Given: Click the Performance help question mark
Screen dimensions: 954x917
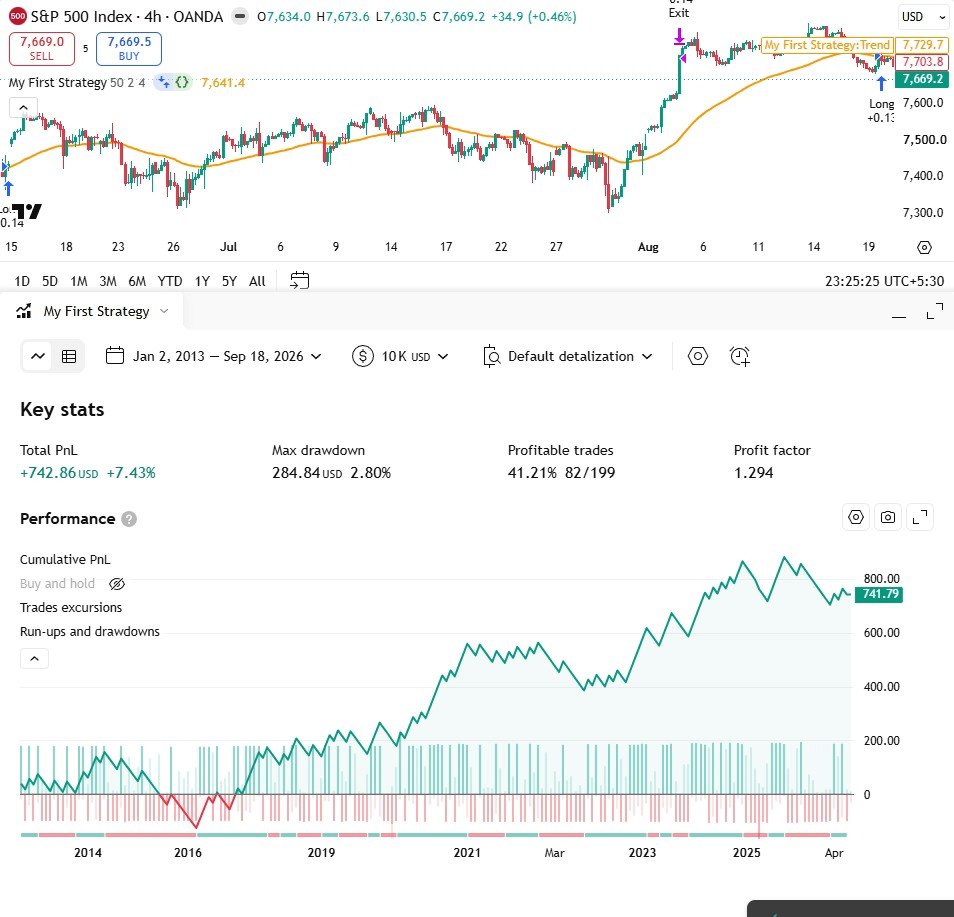Looking at the screenshot, I should (128, 519).
